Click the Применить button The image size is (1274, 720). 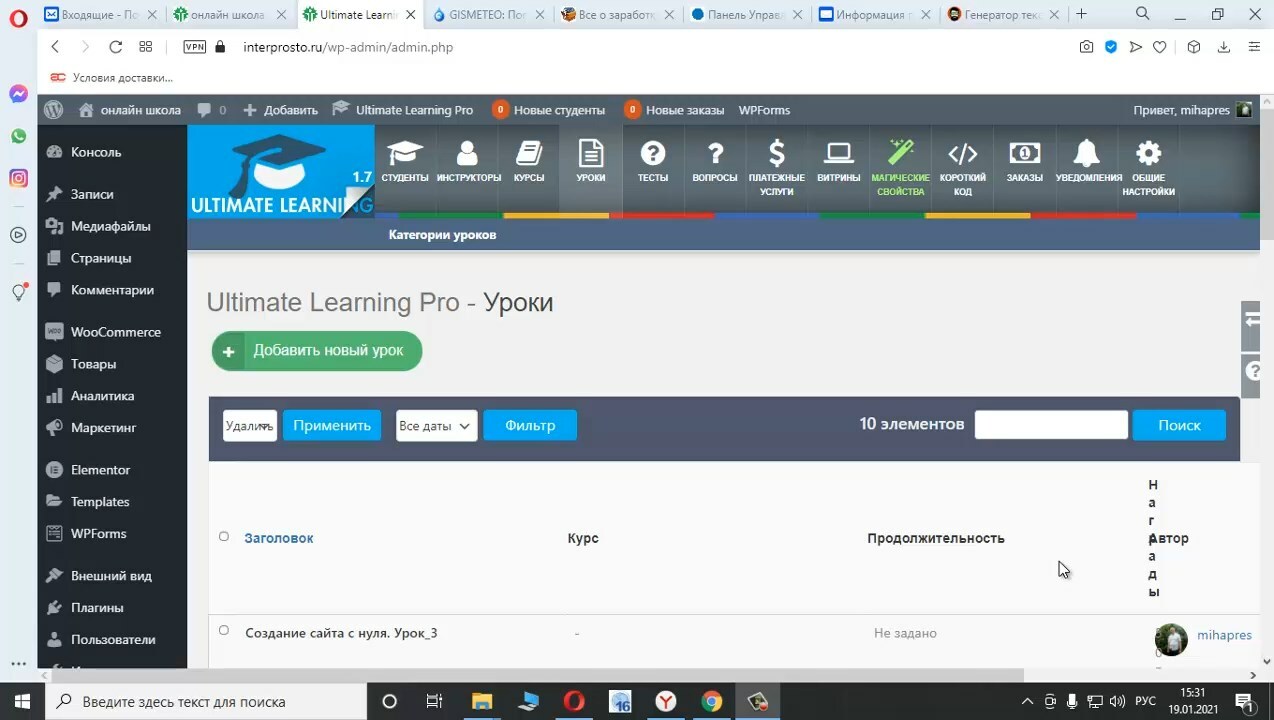point(332,425)
